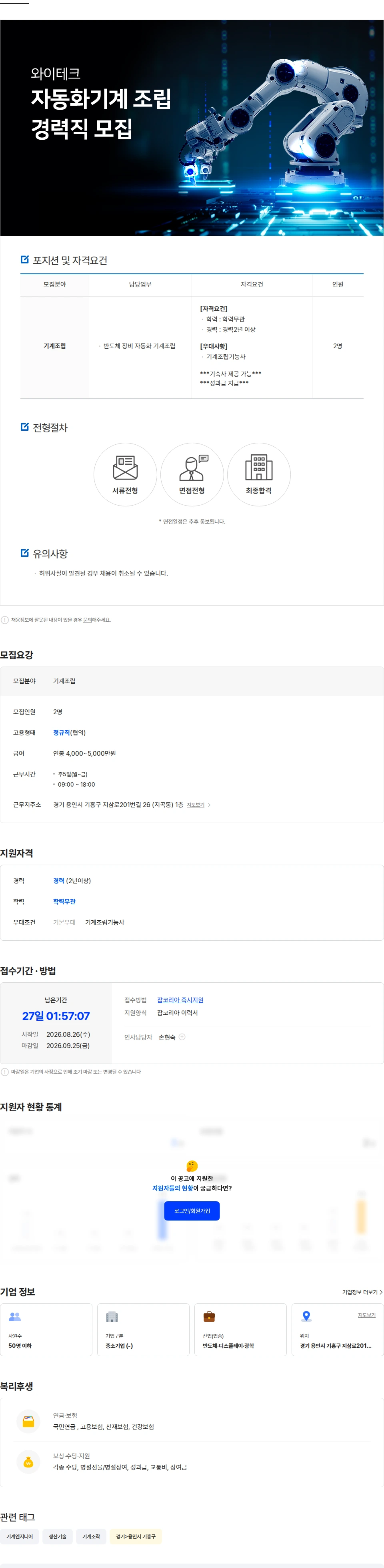Click the 사원수 people icon

click(15, 1316)
